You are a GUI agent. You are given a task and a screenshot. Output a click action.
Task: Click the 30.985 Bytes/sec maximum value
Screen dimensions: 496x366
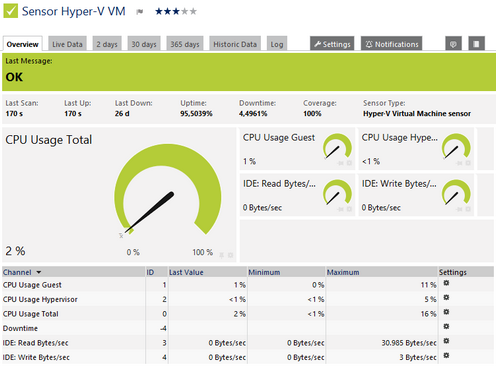point(409,343)
